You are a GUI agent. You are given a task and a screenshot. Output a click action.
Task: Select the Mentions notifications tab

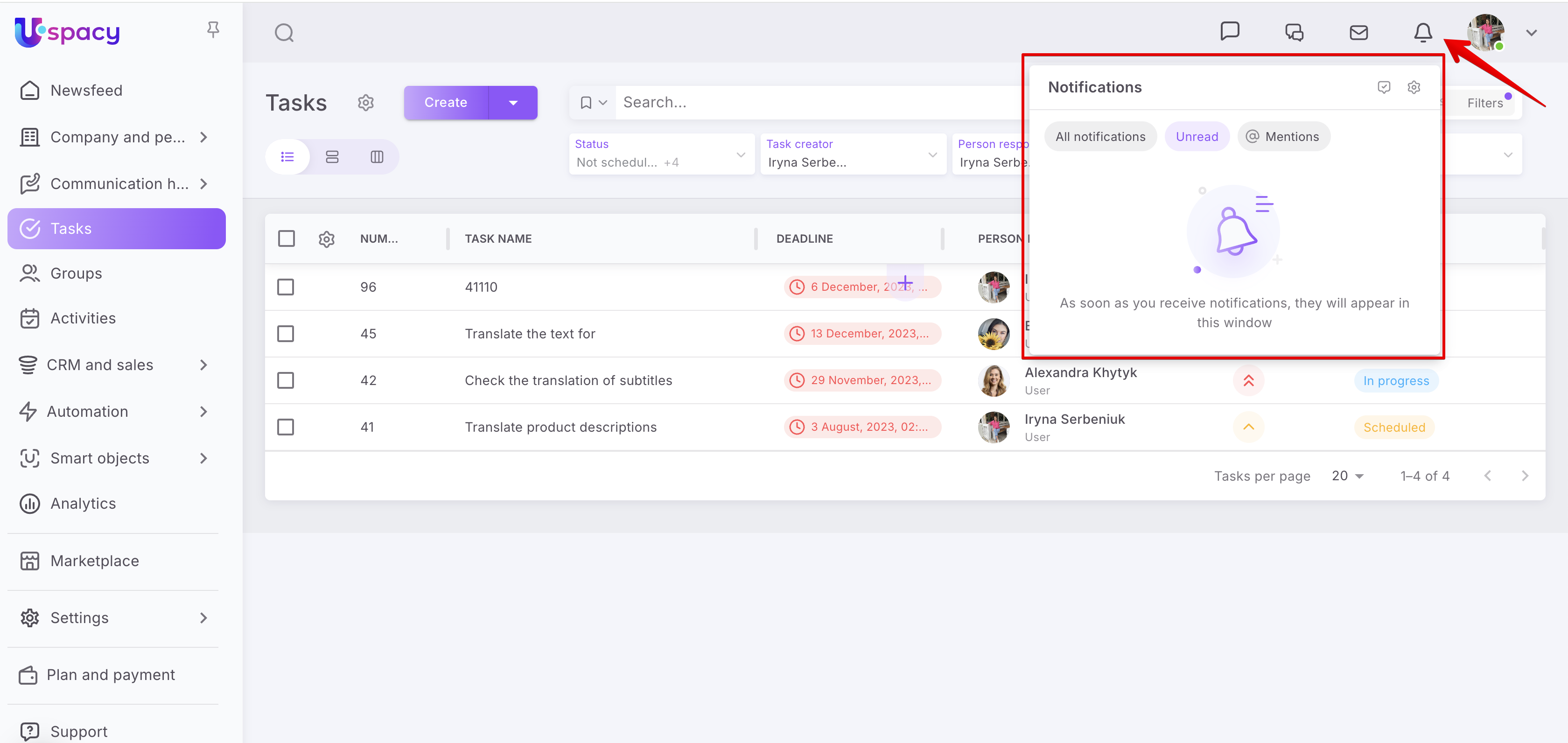click(1283, 137)
